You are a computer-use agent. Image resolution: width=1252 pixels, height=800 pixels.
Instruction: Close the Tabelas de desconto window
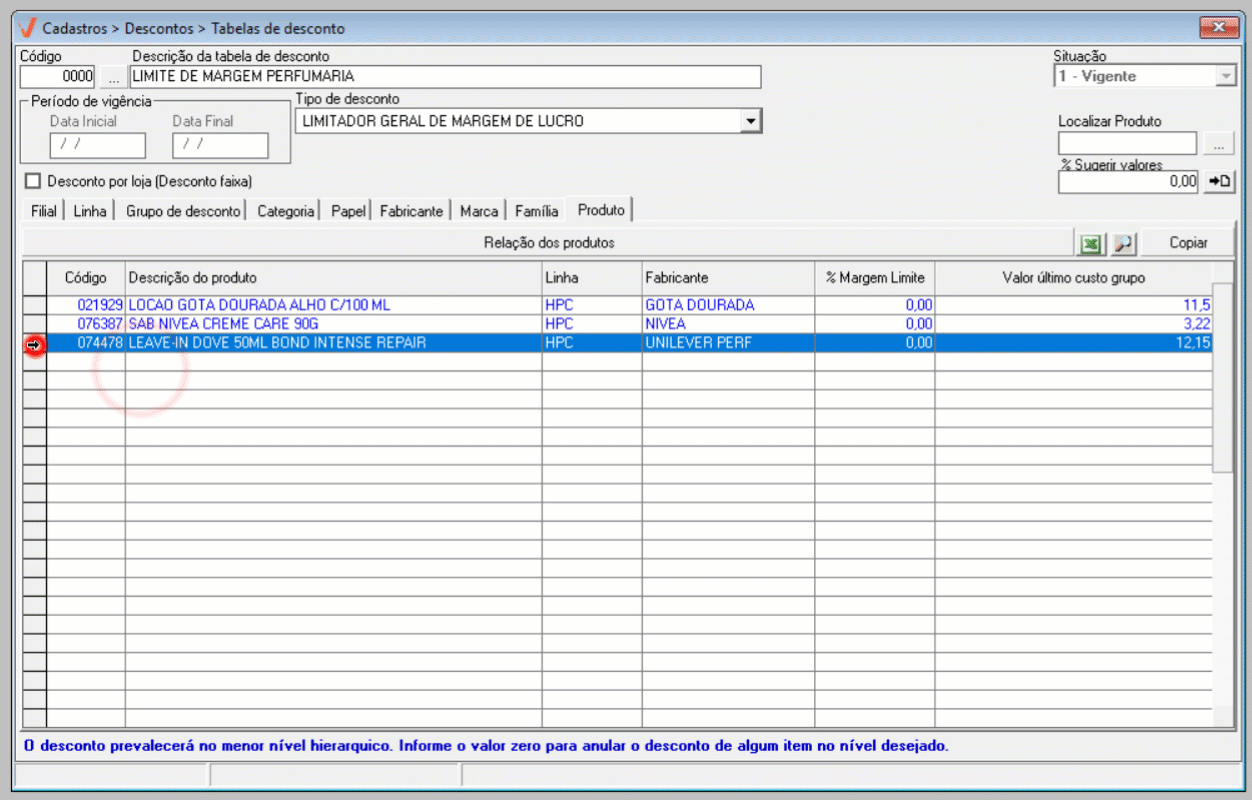pos(1217,28)
